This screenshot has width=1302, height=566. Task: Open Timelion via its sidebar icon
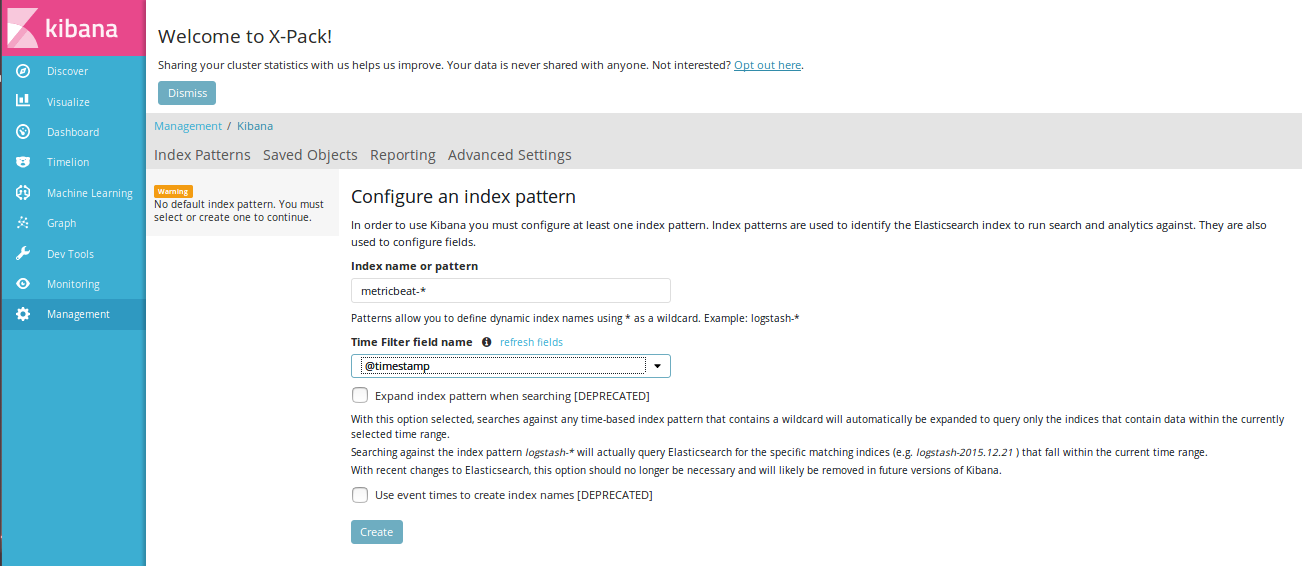tap(23, 162)
